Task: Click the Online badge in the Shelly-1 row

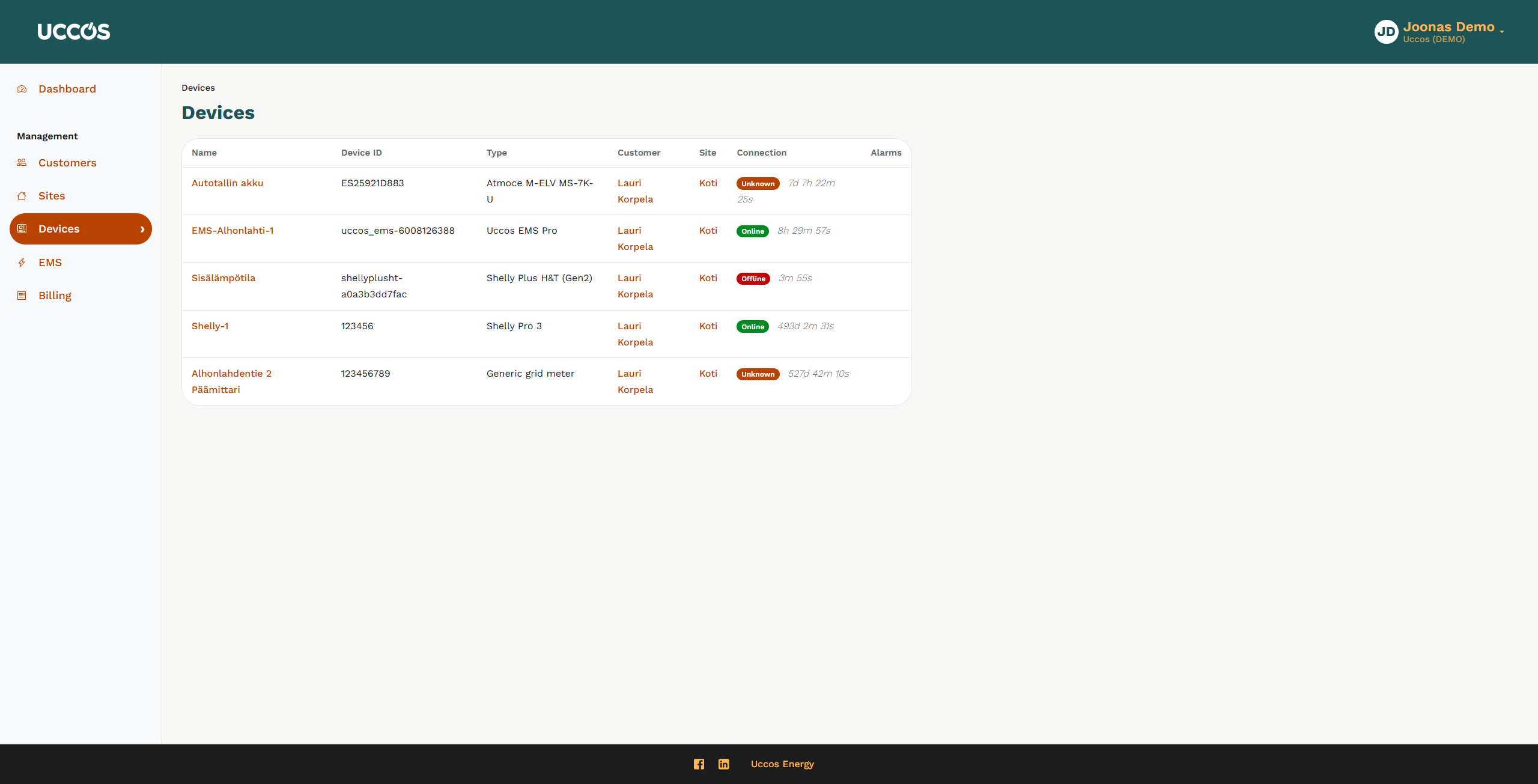Action: [753, 327]
